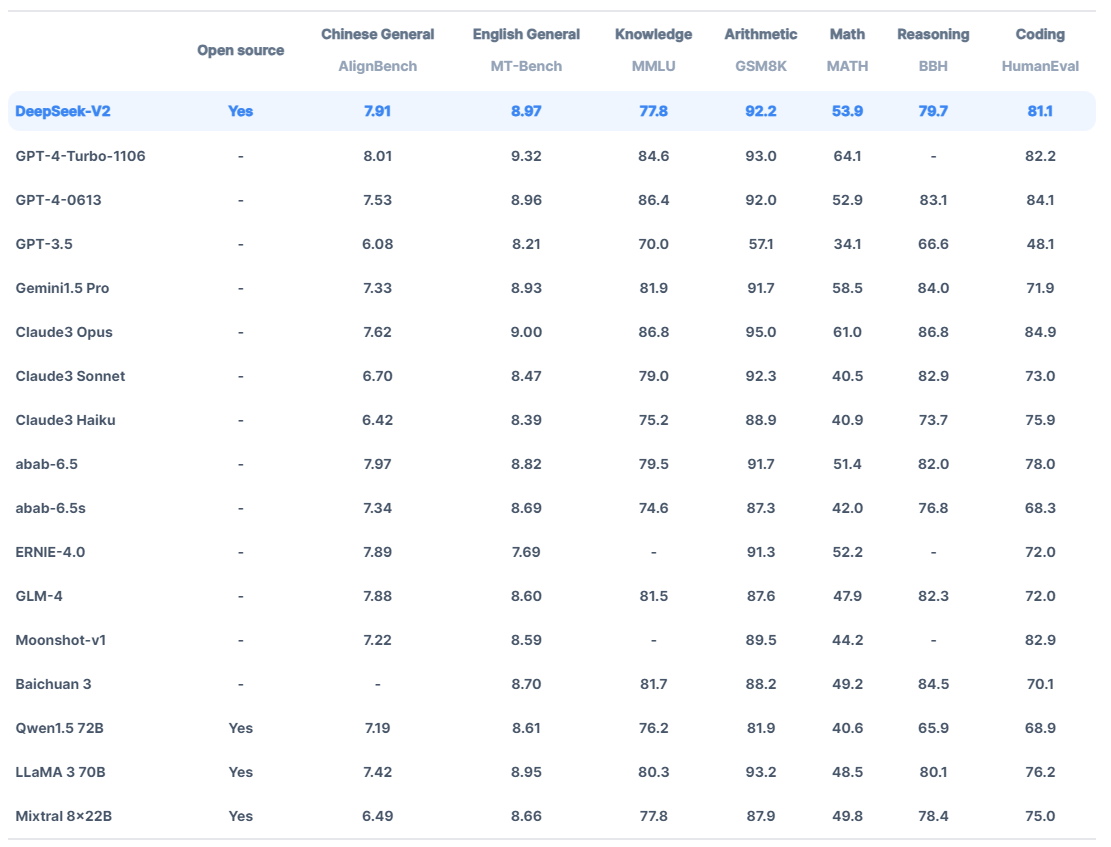Click the "HumanEval" benchmark label

(1040, 66)
